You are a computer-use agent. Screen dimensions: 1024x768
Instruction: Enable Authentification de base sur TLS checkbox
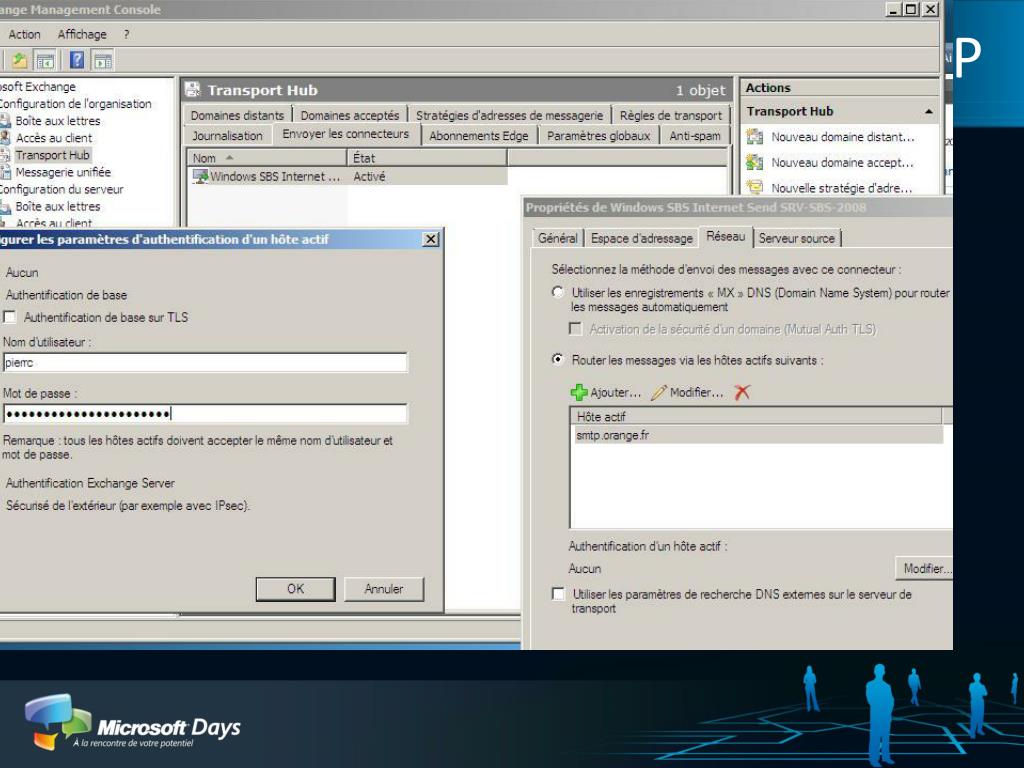point(10,317)
